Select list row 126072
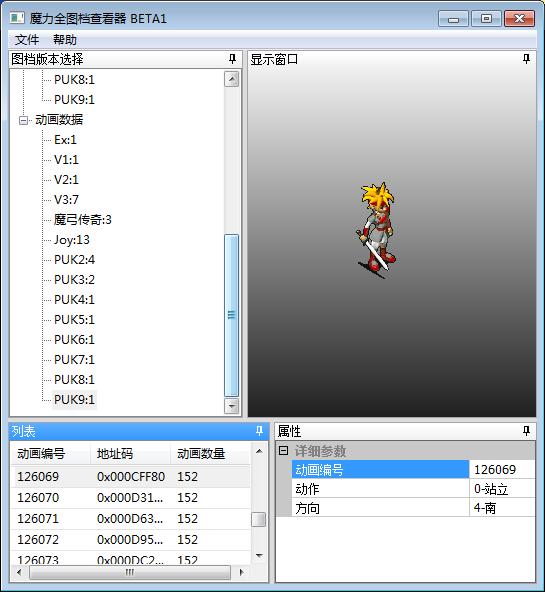Viewport: 545px width, 592px height. (131, 540)
